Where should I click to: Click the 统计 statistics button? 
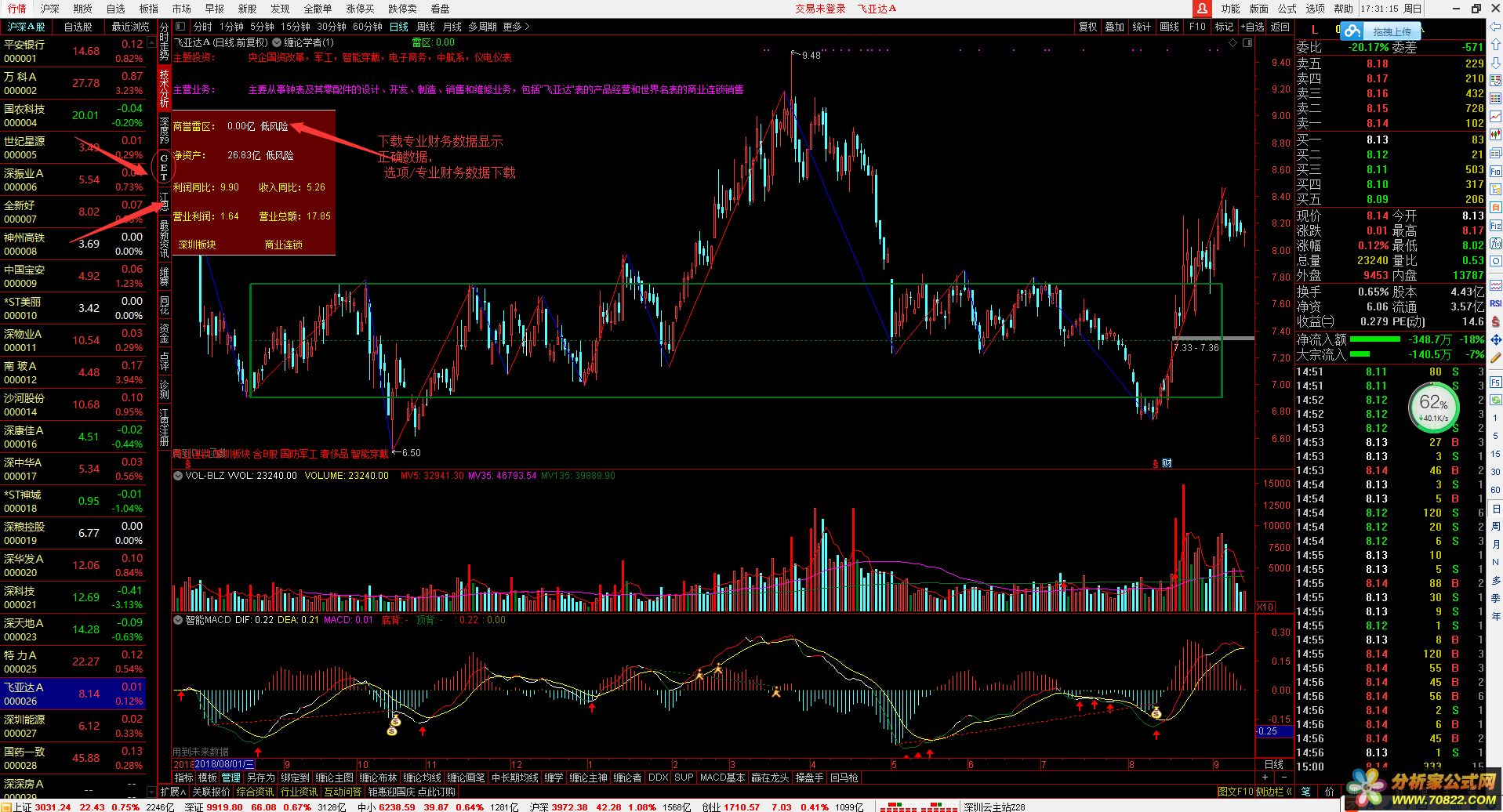click(x=1142, y=27)
